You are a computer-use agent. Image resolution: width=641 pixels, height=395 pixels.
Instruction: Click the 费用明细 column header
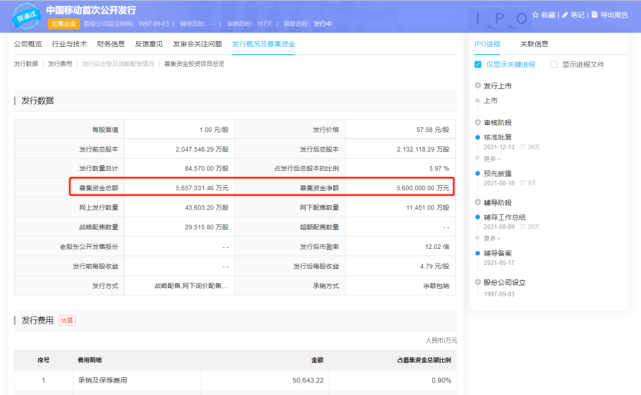90,360
